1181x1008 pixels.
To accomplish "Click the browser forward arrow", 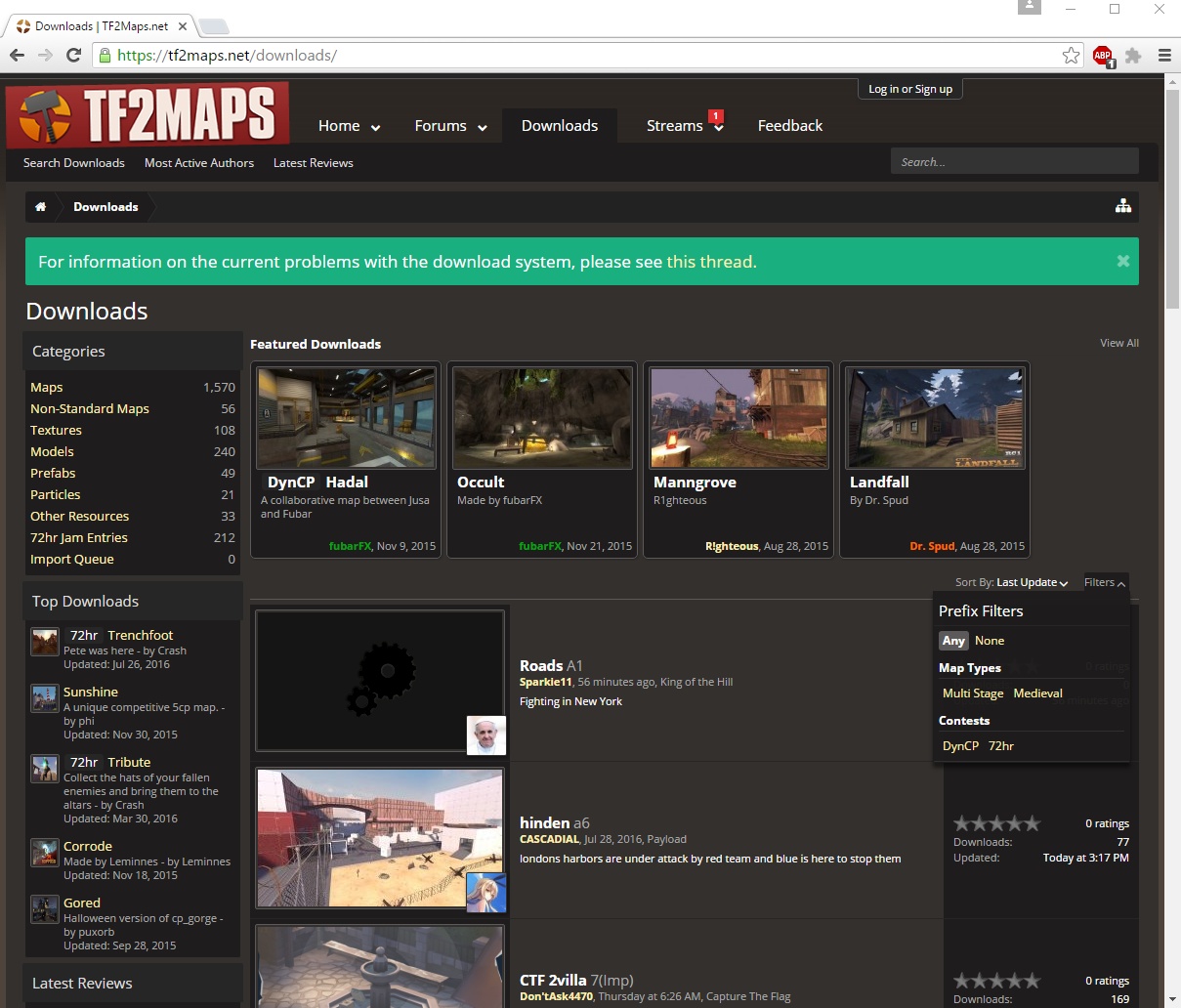I will point(45,56).
